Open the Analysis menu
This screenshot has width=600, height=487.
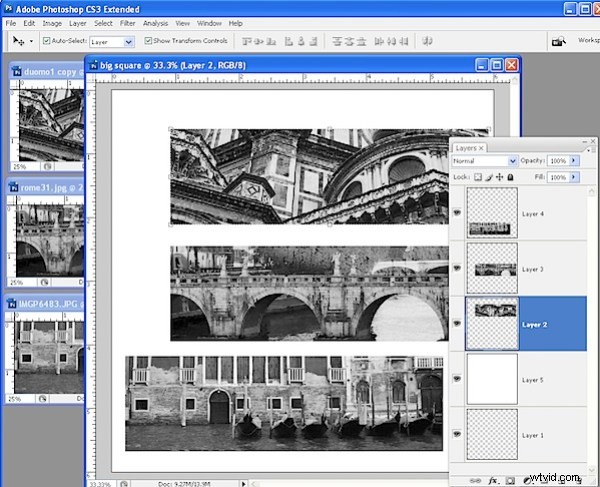pyautogui.click(x=156, y=22)
